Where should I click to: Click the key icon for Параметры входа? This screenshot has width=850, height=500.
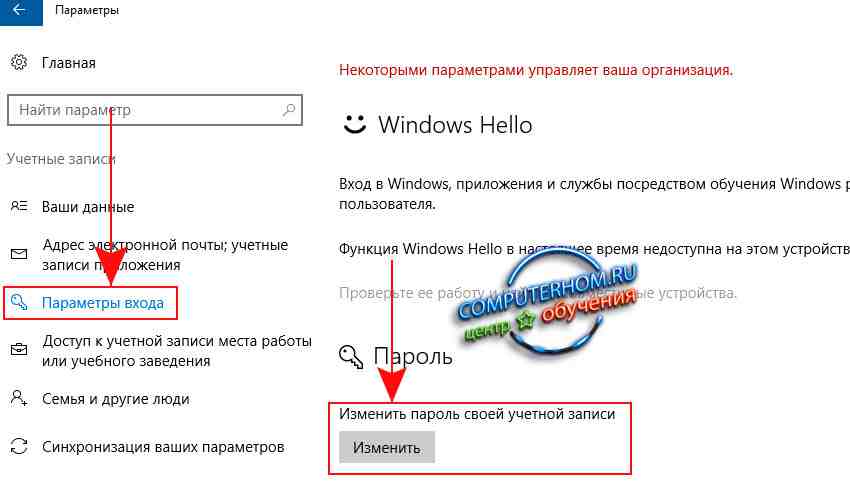pyautogui.click(x=19, y=303)
